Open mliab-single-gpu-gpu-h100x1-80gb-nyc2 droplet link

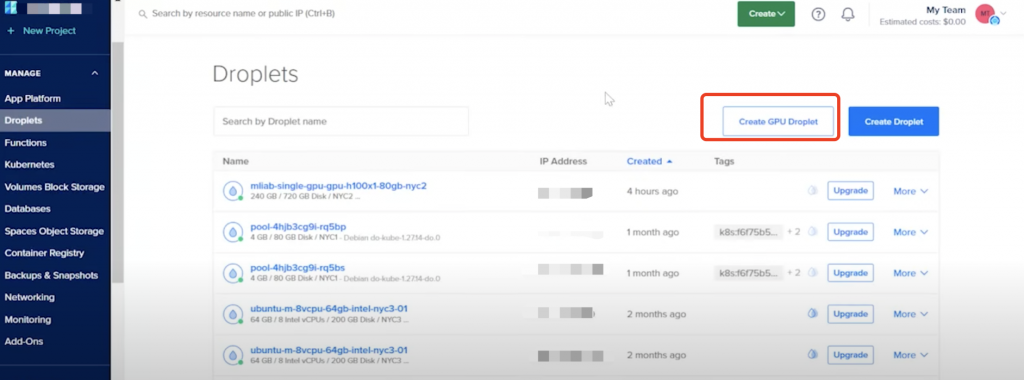(338, 185)
